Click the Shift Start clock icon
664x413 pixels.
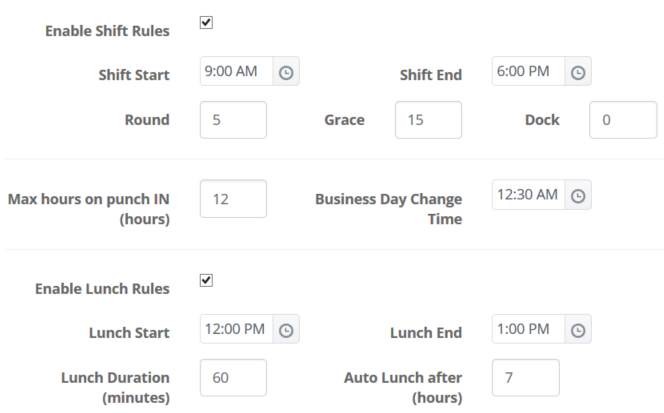point(286,73)
